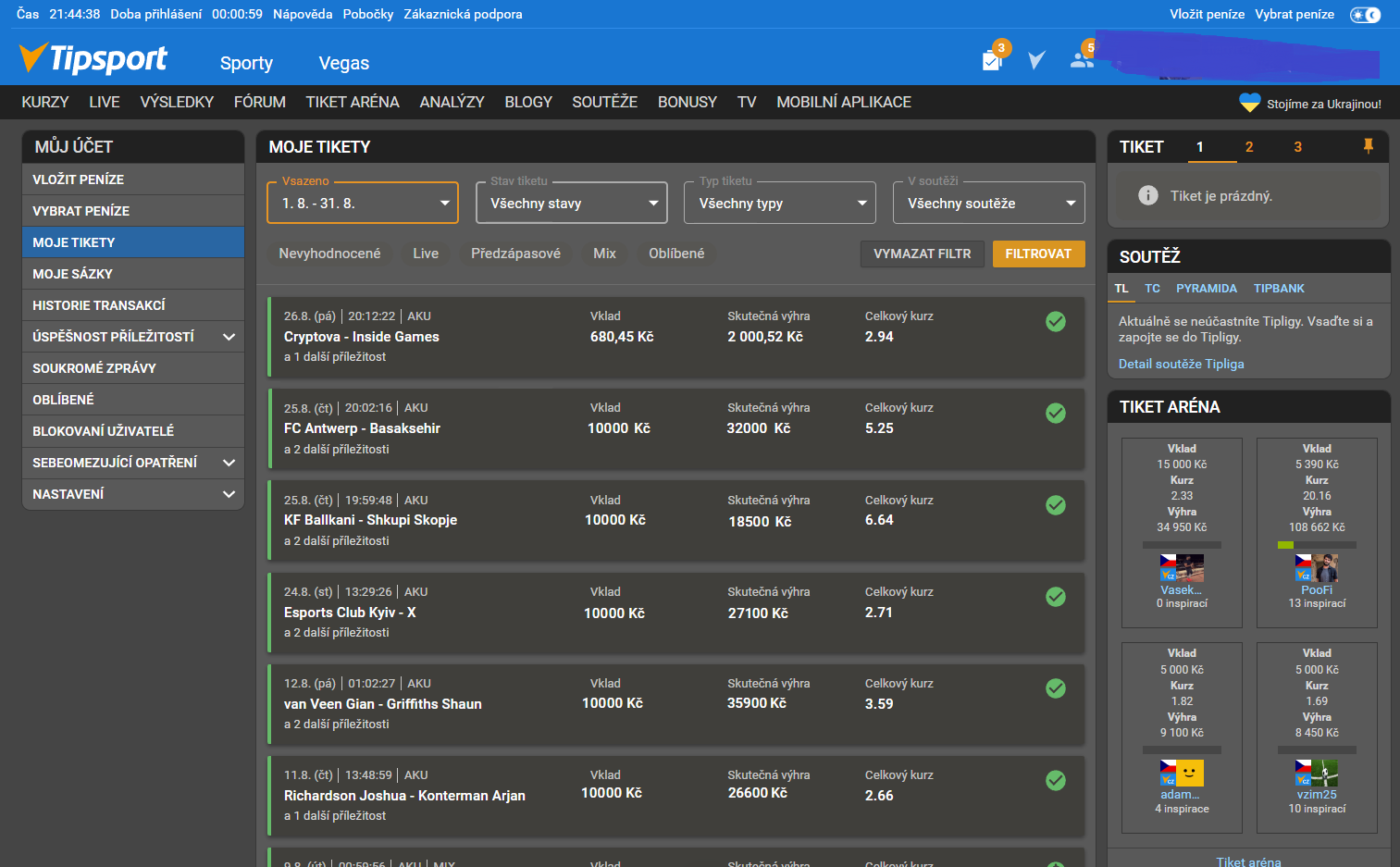
Task: Click Vložit peníze link in top bar
Action: (x=1208, y=14)
